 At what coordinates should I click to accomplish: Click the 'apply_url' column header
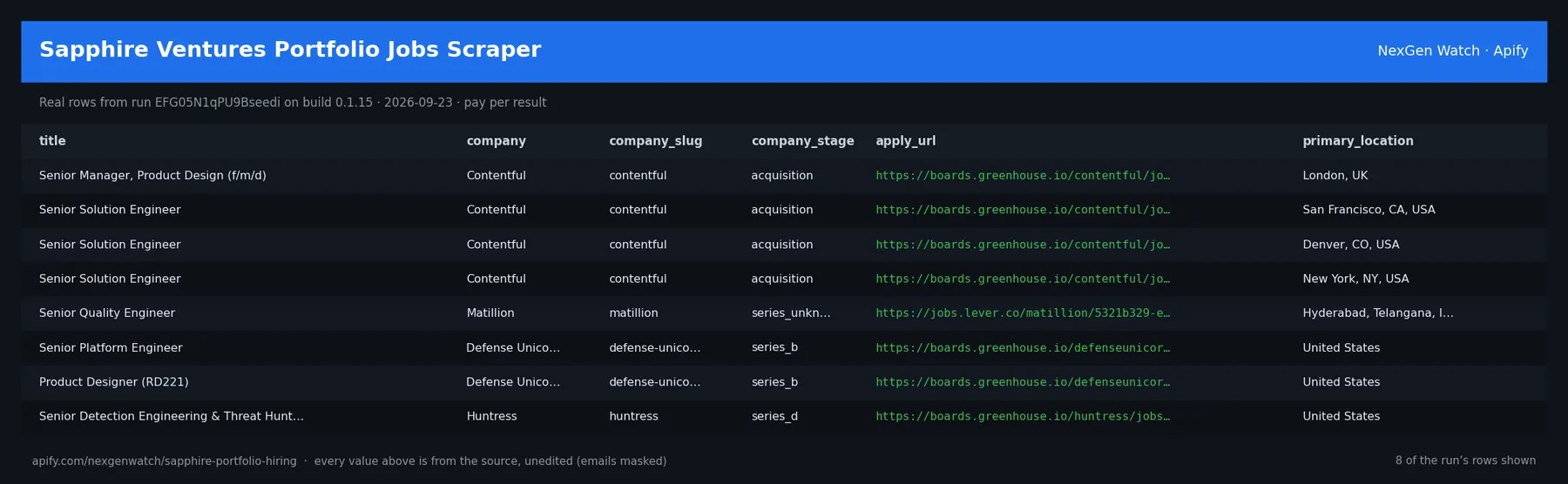pyautogui.click(x=905, y=141)
